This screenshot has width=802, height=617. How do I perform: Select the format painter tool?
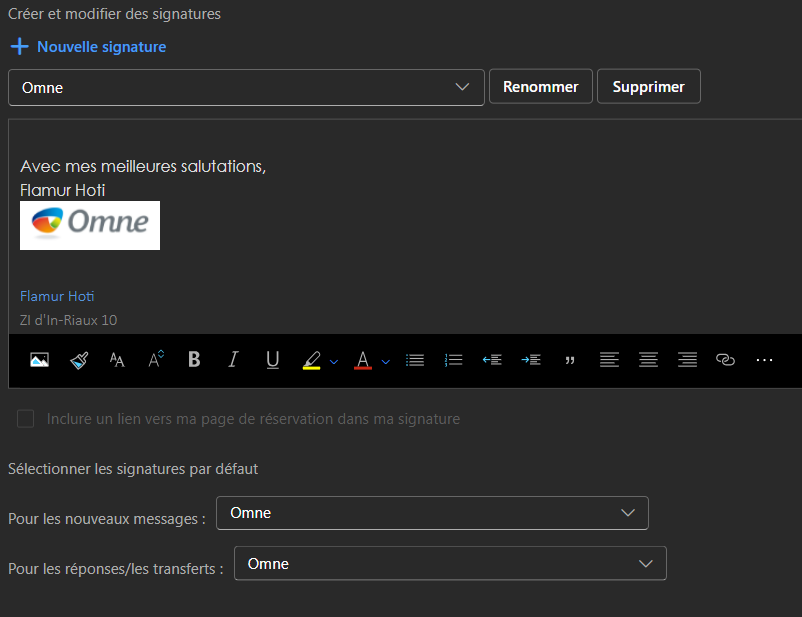(x=79, y=360)
